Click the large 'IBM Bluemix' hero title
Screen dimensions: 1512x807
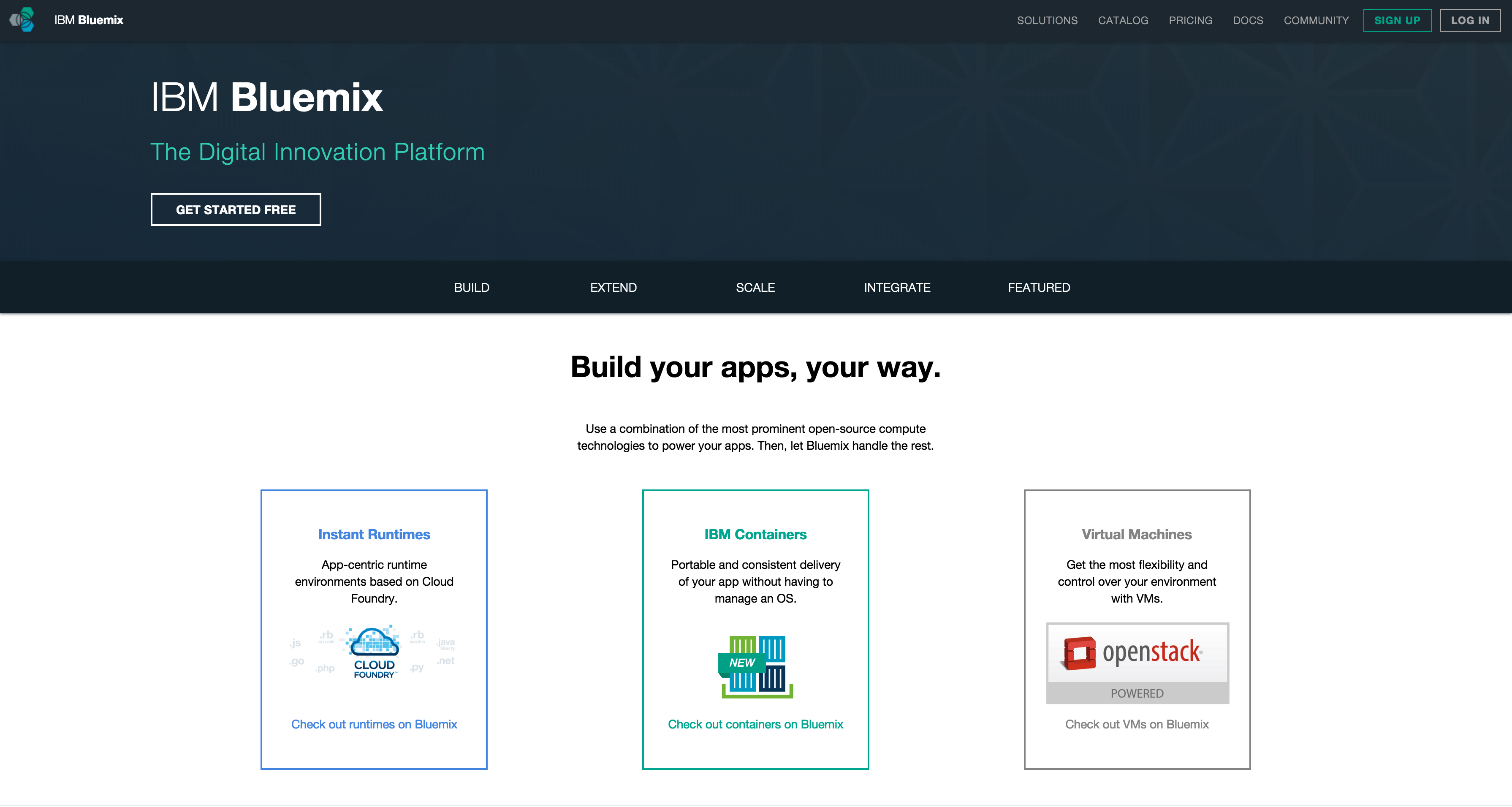[x=267, y=97]
